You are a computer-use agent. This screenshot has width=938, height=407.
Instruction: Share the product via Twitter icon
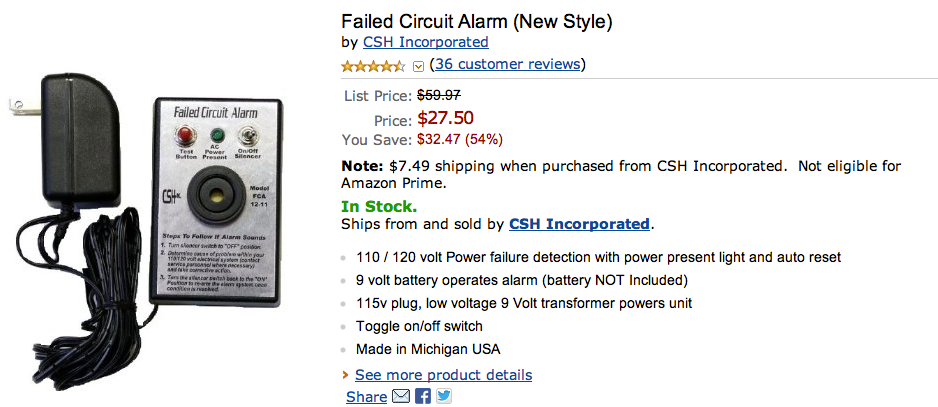[x=443, y=396]
